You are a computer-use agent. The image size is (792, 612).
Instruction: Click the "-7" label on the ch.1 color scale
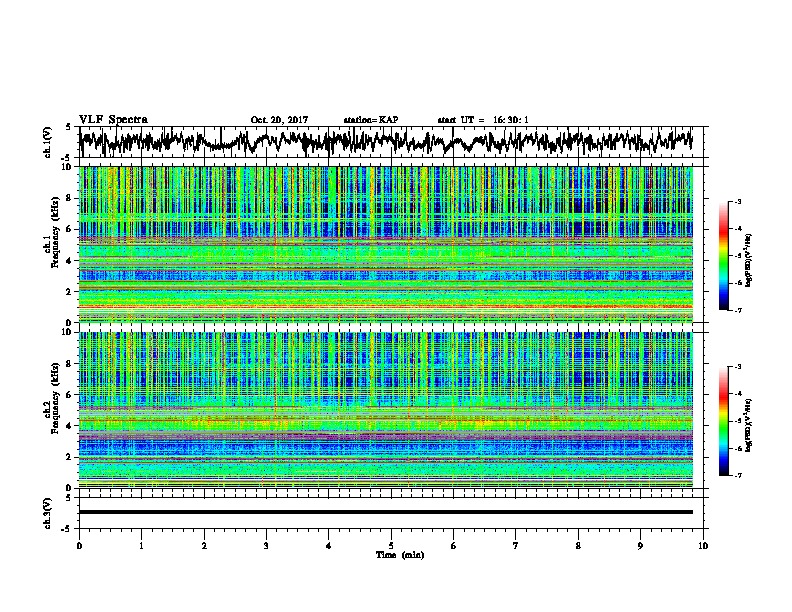coord(738,310)
